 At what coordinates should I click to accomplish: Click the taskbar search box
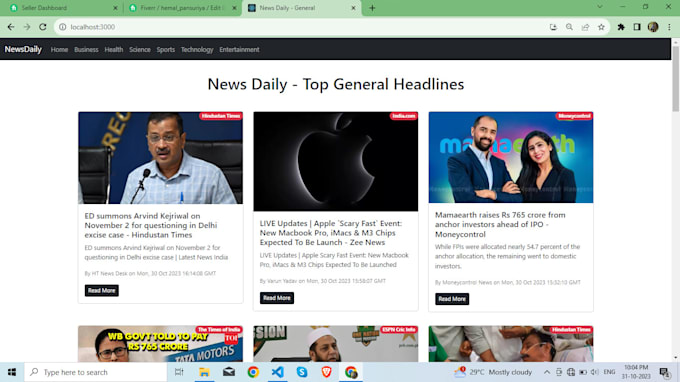click(95, 372)
